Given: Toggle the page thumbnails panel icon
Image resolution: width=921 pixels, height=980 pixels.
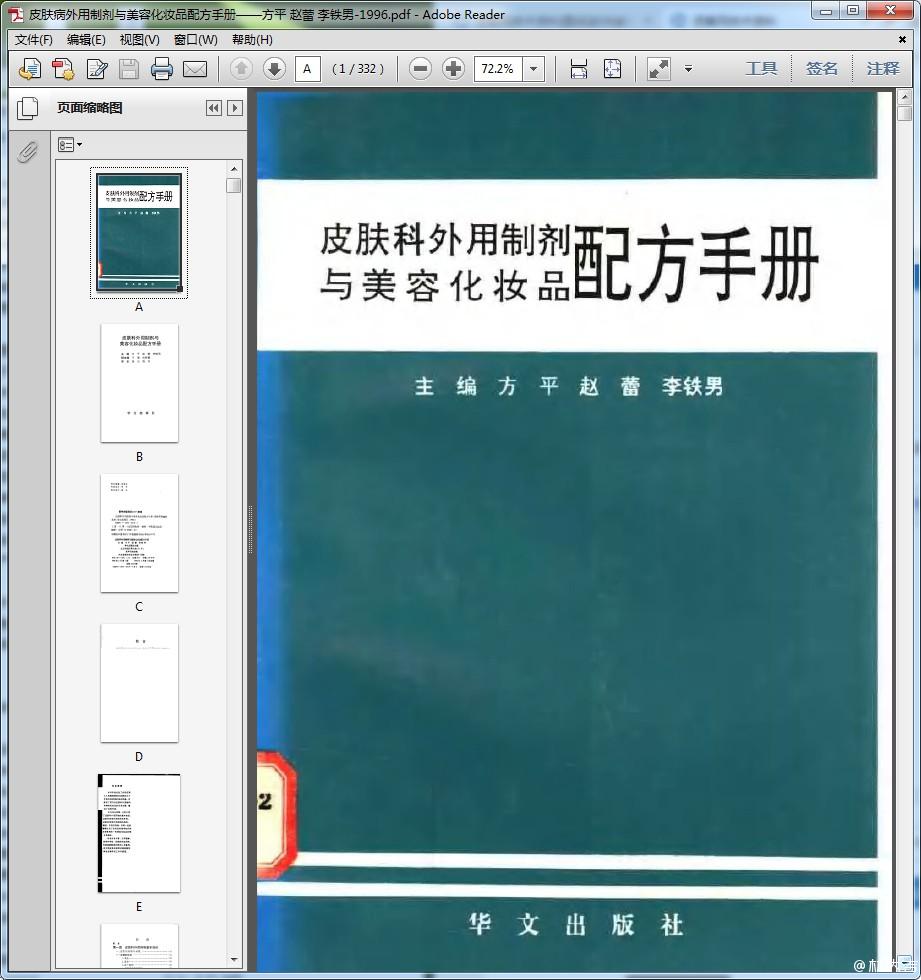Looking at the screenshot, I should tap(27, 108).
